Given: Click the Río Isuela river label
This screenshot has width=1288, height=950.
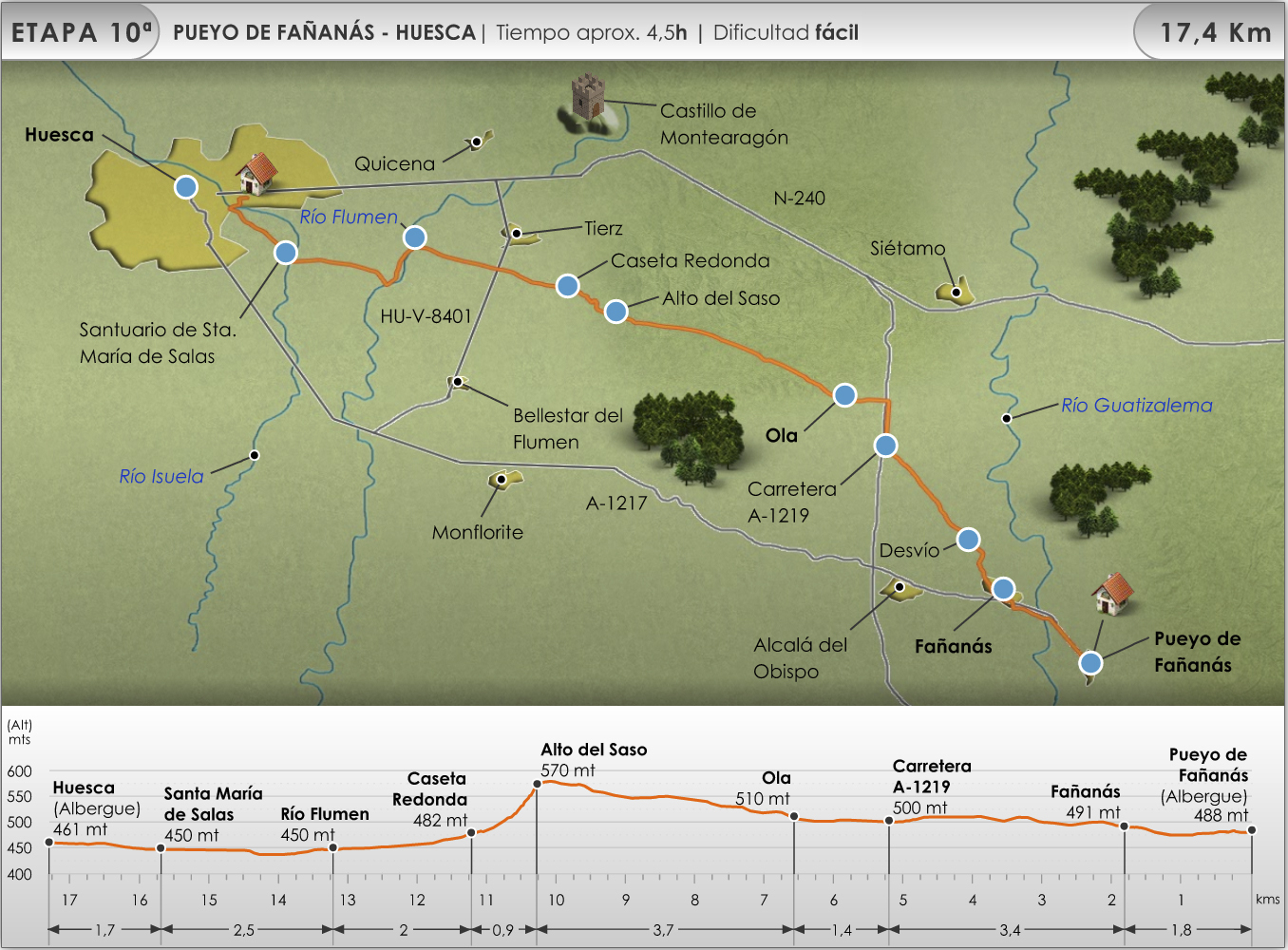Looking at the screenshot, I should [x=161, y=476].
